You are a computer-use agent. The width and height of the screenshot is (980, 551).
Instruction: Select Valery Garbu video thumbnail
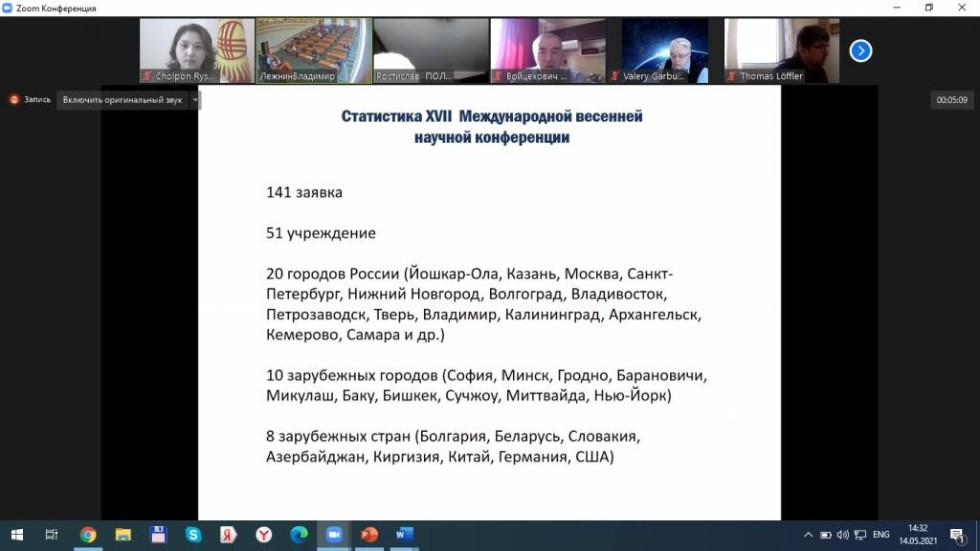[x=664, y=50]
